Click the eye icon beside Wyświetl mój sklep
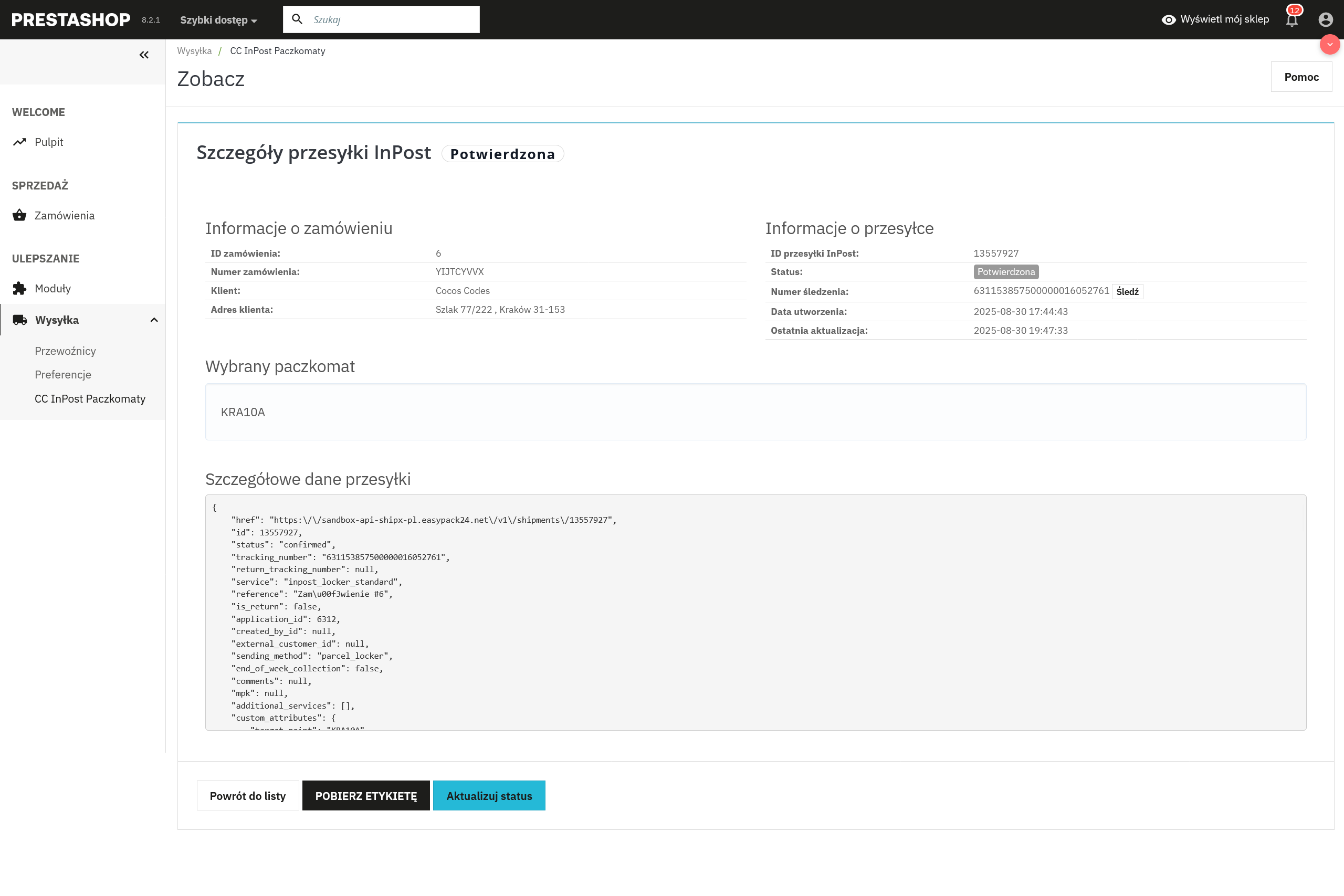This screenshot has width=1344, height=896. click(x=1169, y=20)
